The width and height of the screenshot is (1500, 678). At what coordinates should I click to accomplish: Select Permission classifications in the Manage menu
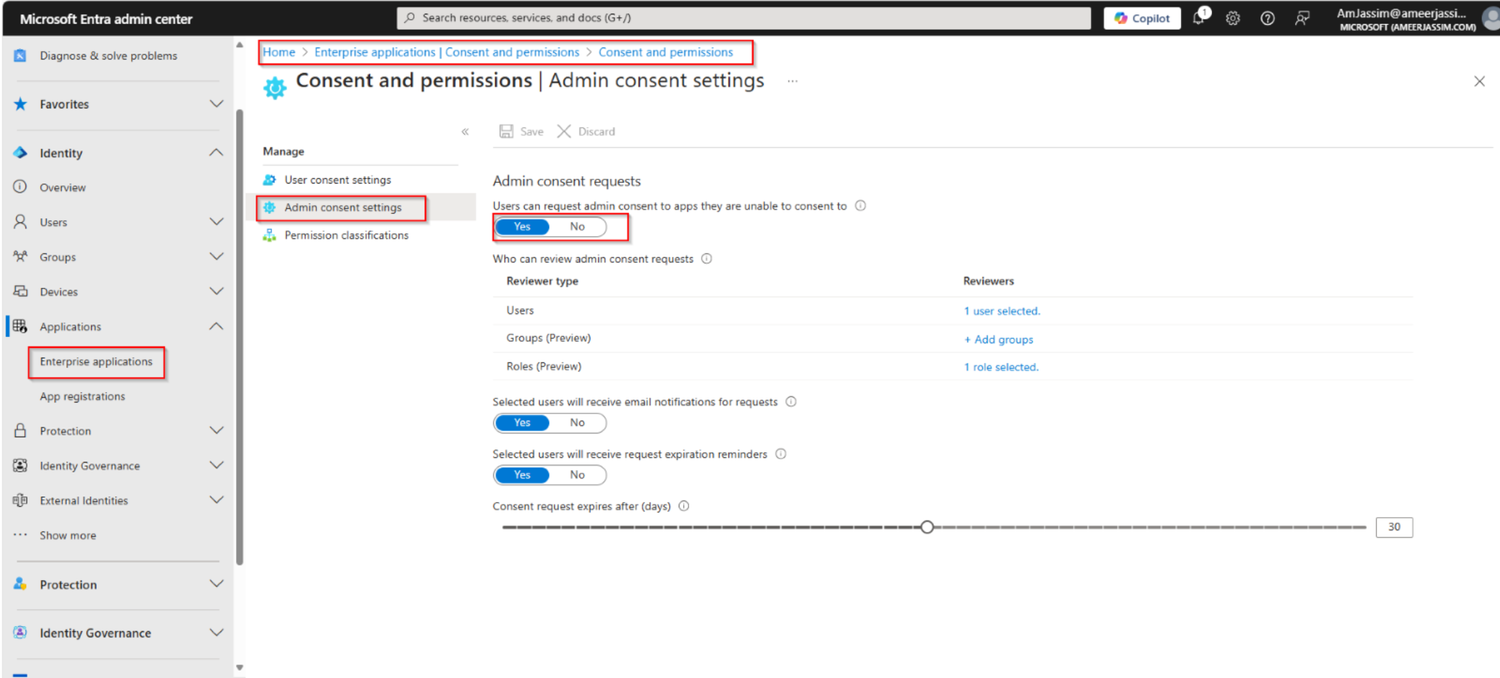347,235
